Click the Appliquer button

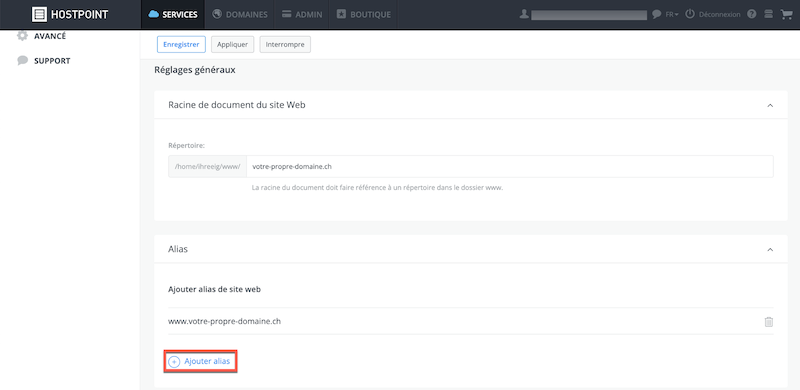click(232, 44)
